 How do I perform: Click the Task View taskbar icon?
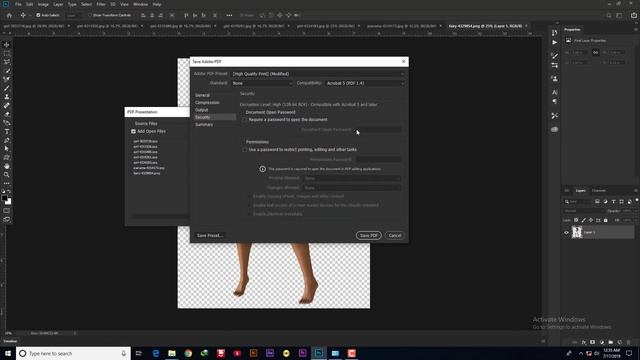point(138,353)
